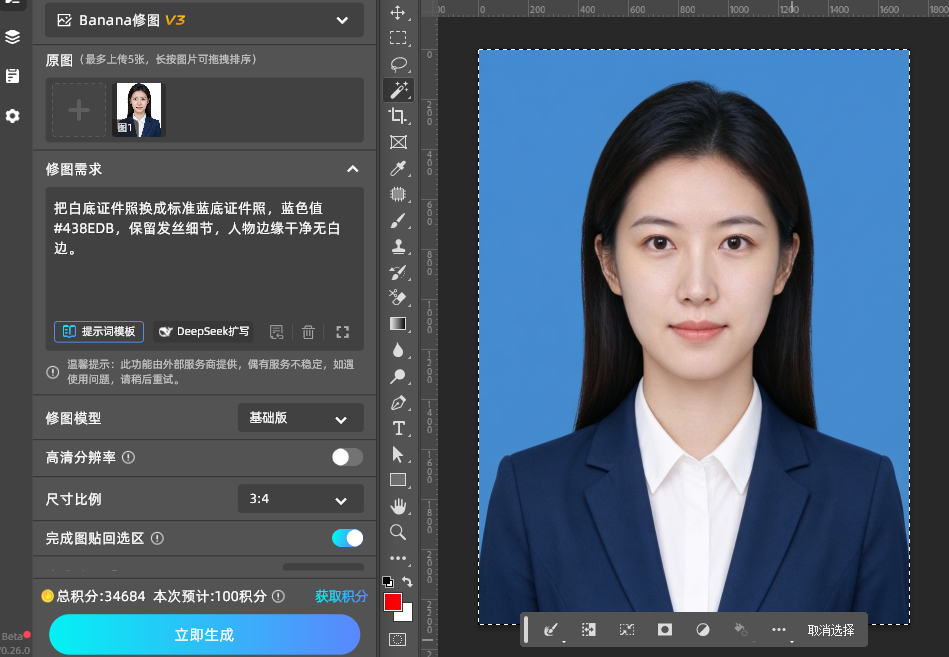Click the 提示词模板 button
The height and width of the screenshot is (657, 949).
[99, 332]
